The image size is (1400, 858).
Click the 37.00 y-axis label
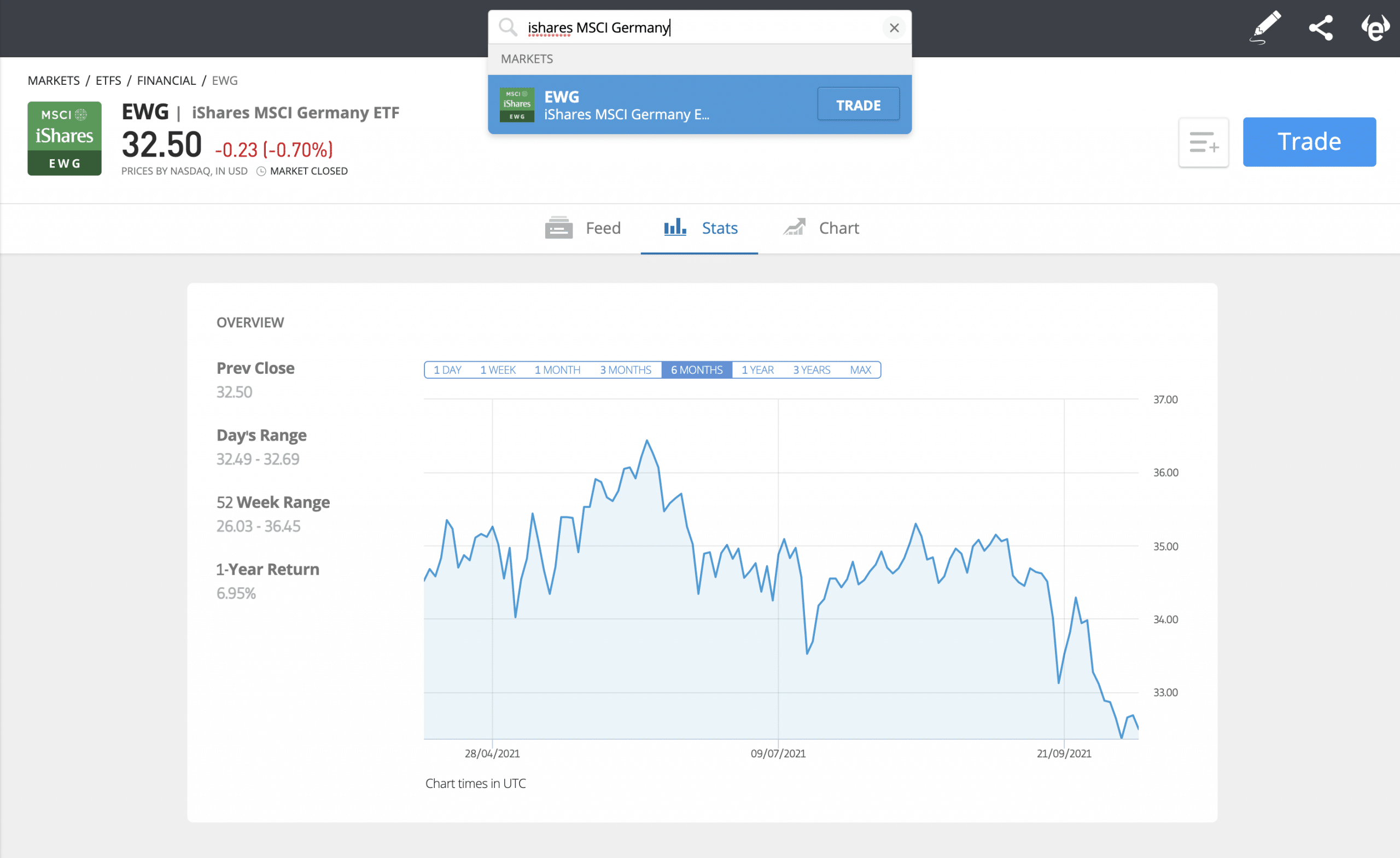(x=1165, y=399)
